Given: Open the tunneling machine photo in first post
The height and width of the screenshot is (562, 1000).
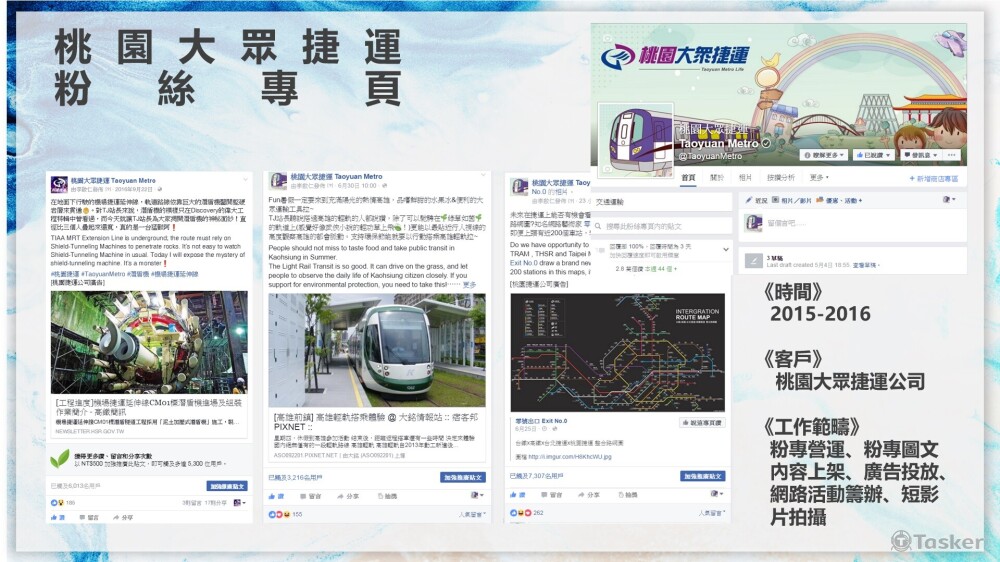Looking at the screenshot, I should (x=149, y=343).
